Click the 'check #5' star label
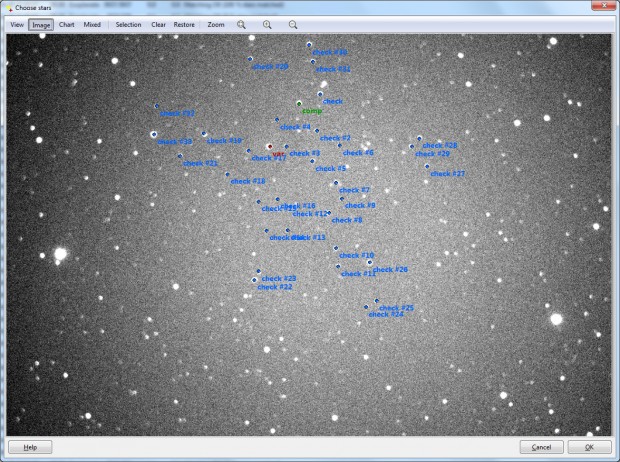The width and height of the screenshot is (620, 462). (331, 169)
